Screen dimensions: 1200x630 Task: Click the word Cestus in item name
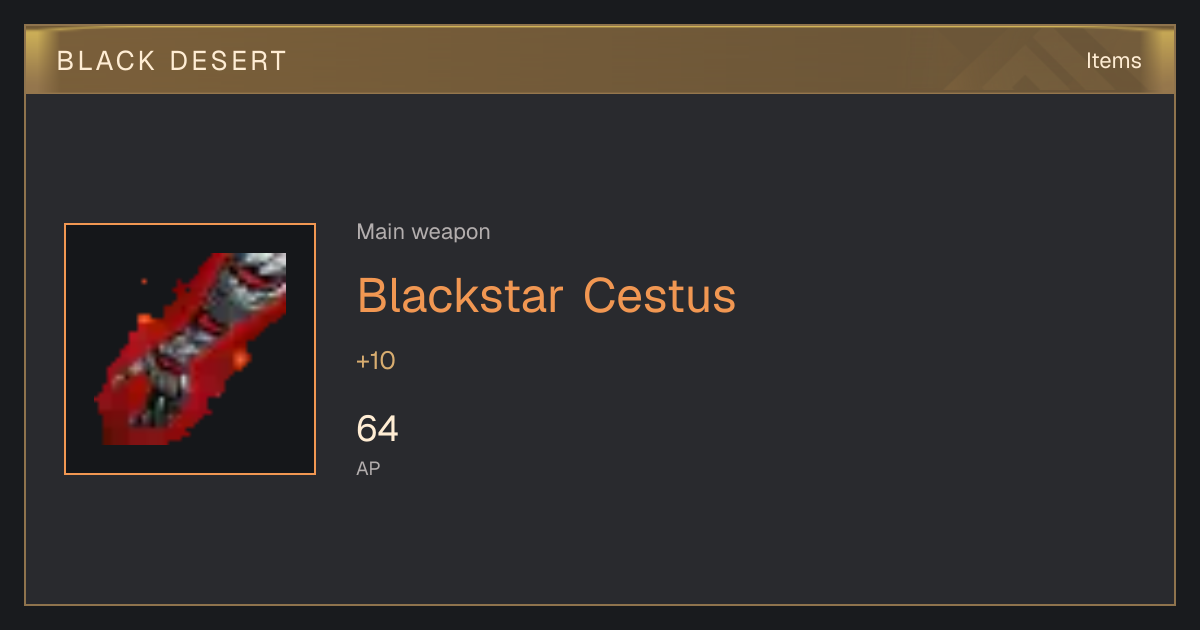[660, 295]
